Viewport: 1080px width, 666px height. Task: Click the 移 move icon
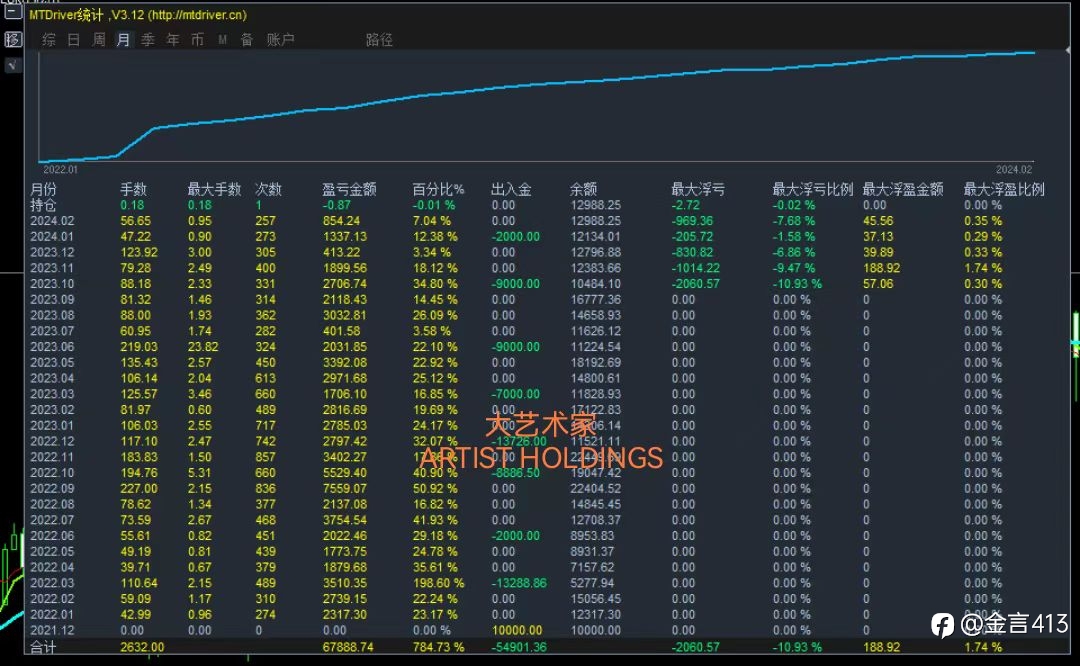coord(13,39)
